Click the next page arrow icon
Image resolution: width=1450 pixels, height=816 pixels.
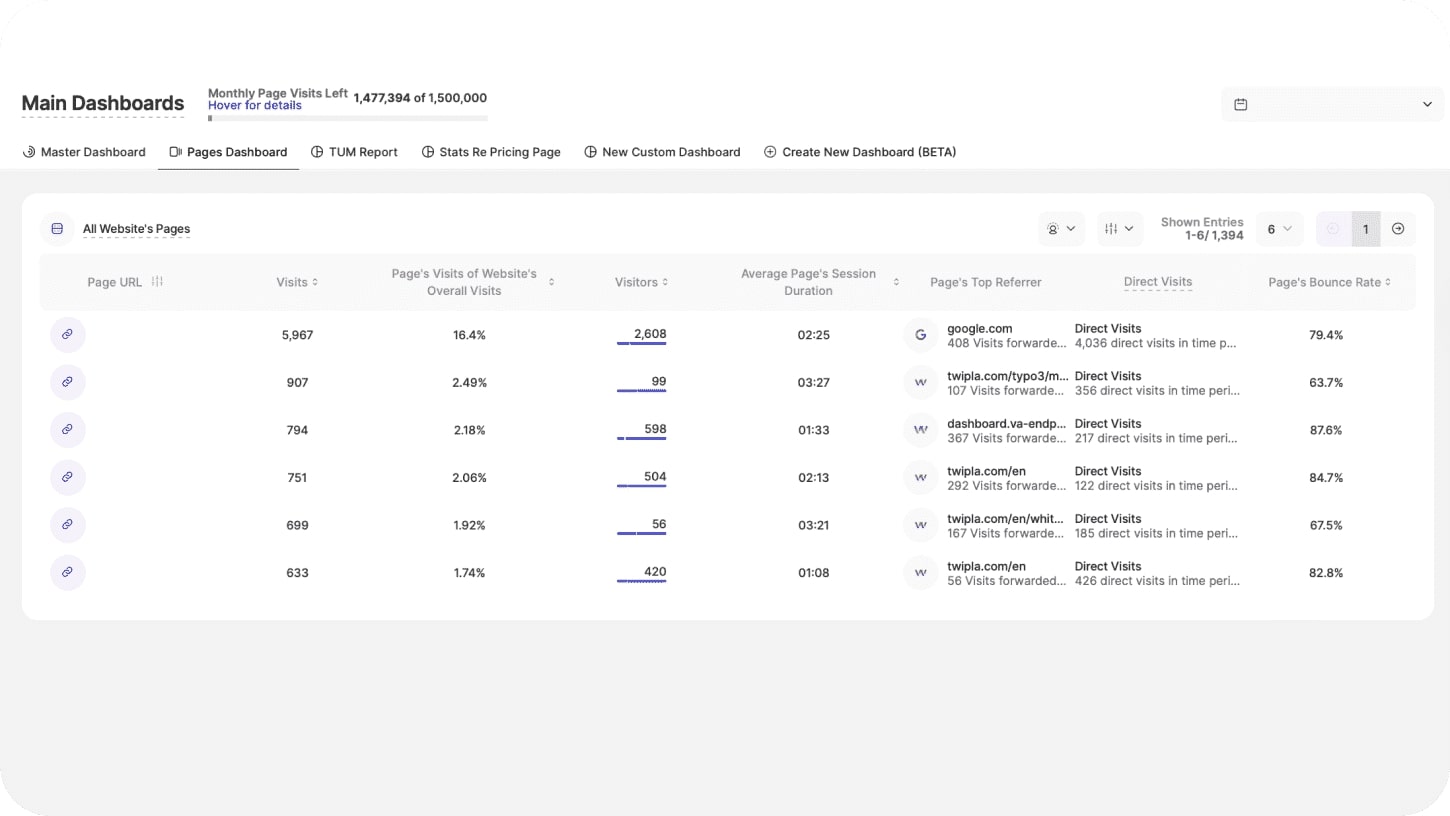(1398, 229)
